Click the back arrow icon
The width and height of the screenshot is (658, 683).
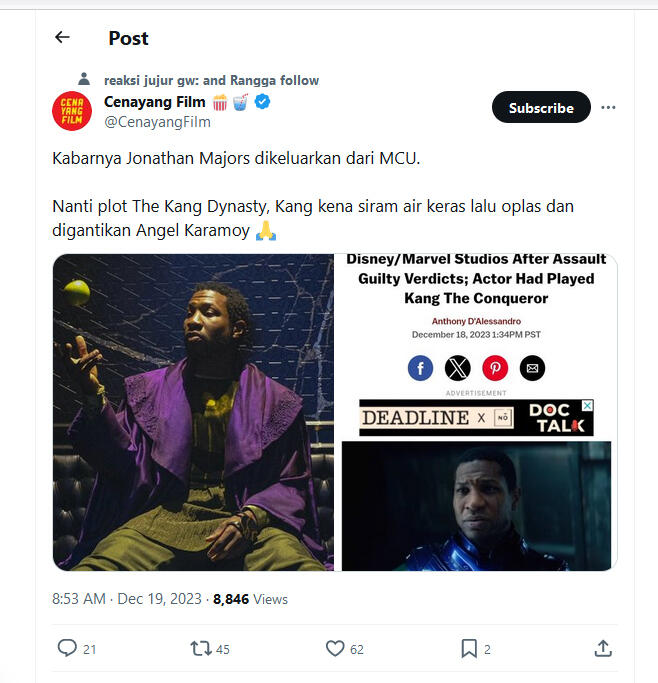(x=62, y=37)
